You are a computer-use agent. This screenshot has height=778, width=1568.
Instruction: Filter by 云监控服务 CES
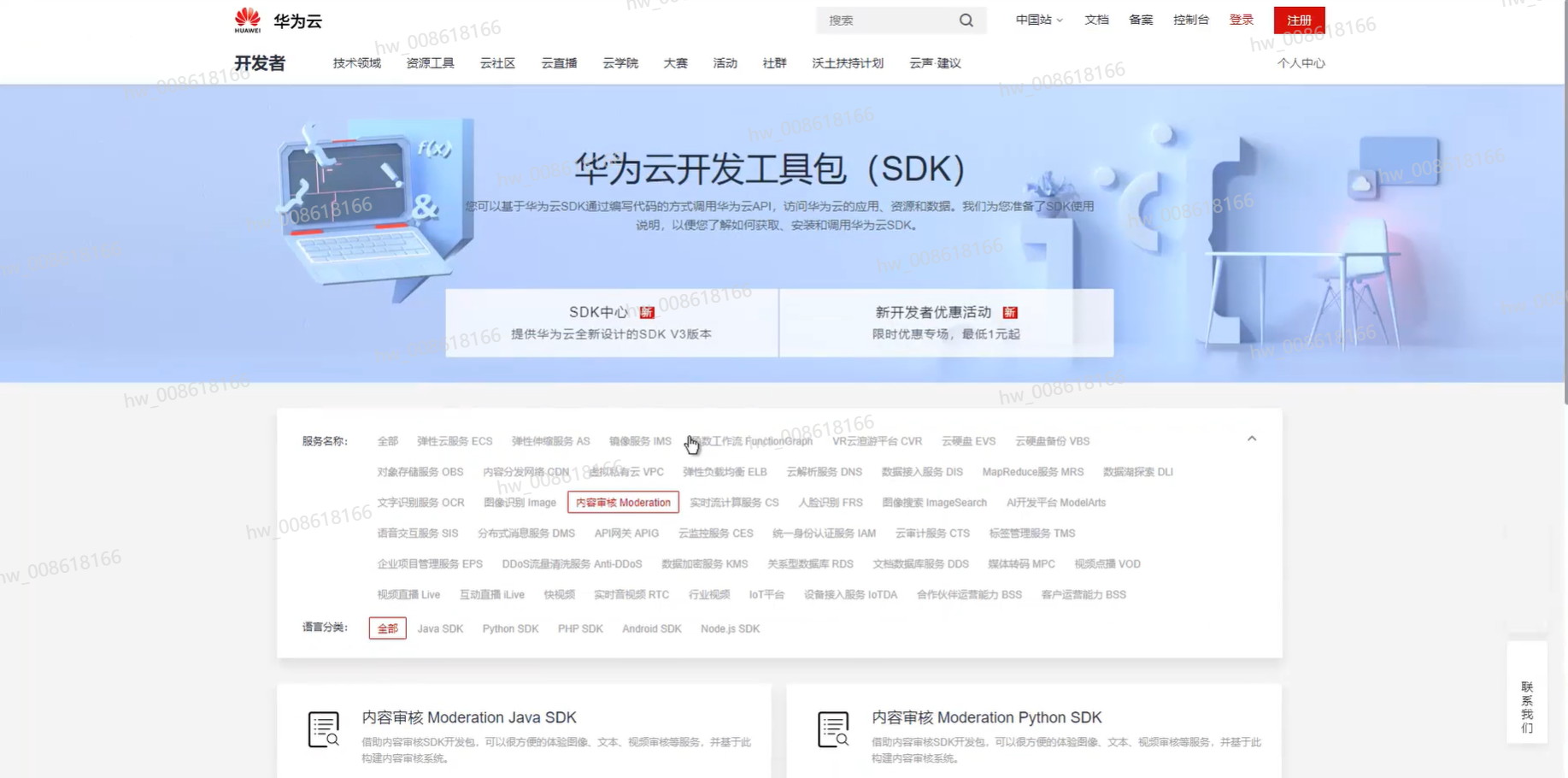click(x=715, y=533)
